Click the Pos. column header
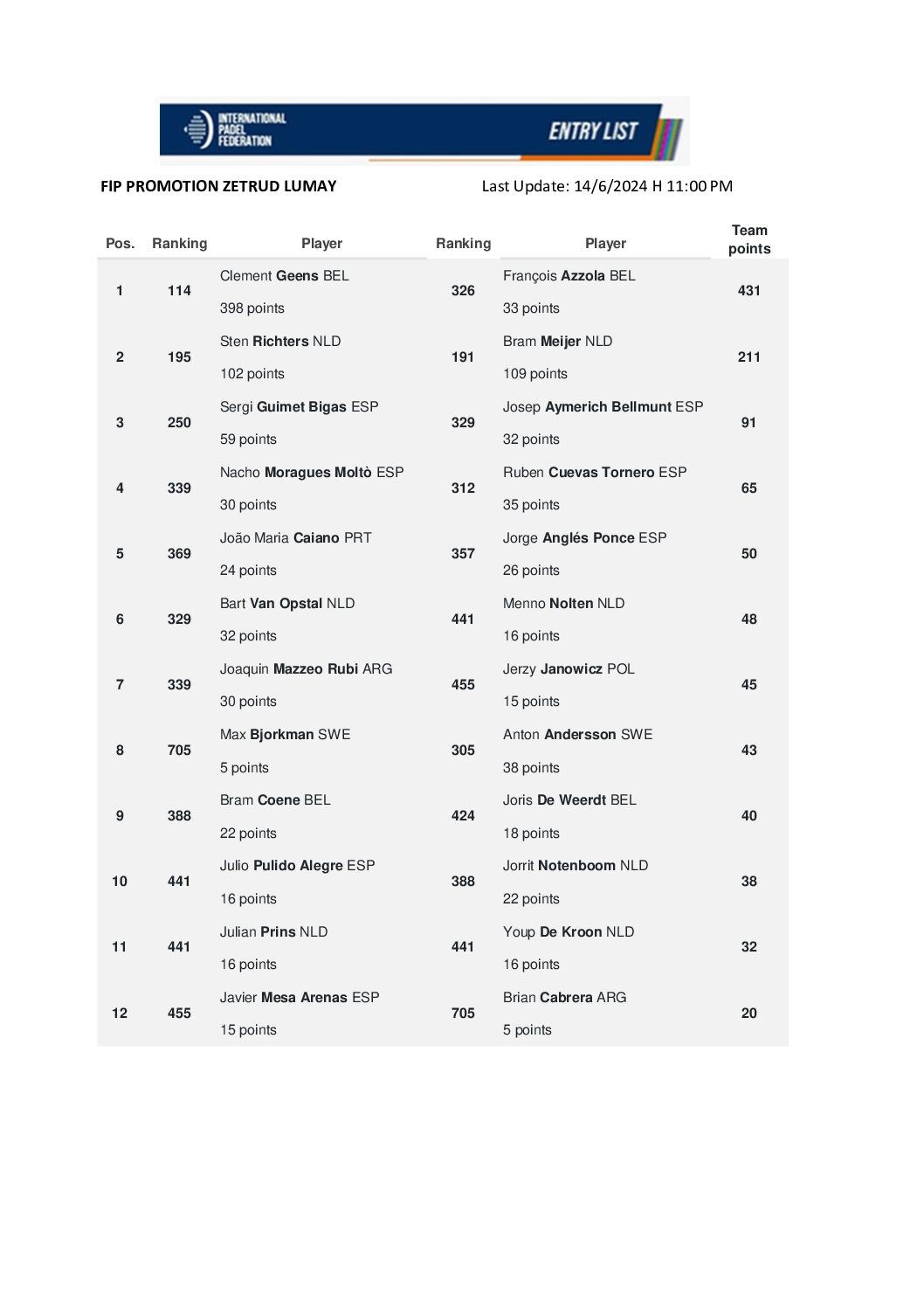 120,244
